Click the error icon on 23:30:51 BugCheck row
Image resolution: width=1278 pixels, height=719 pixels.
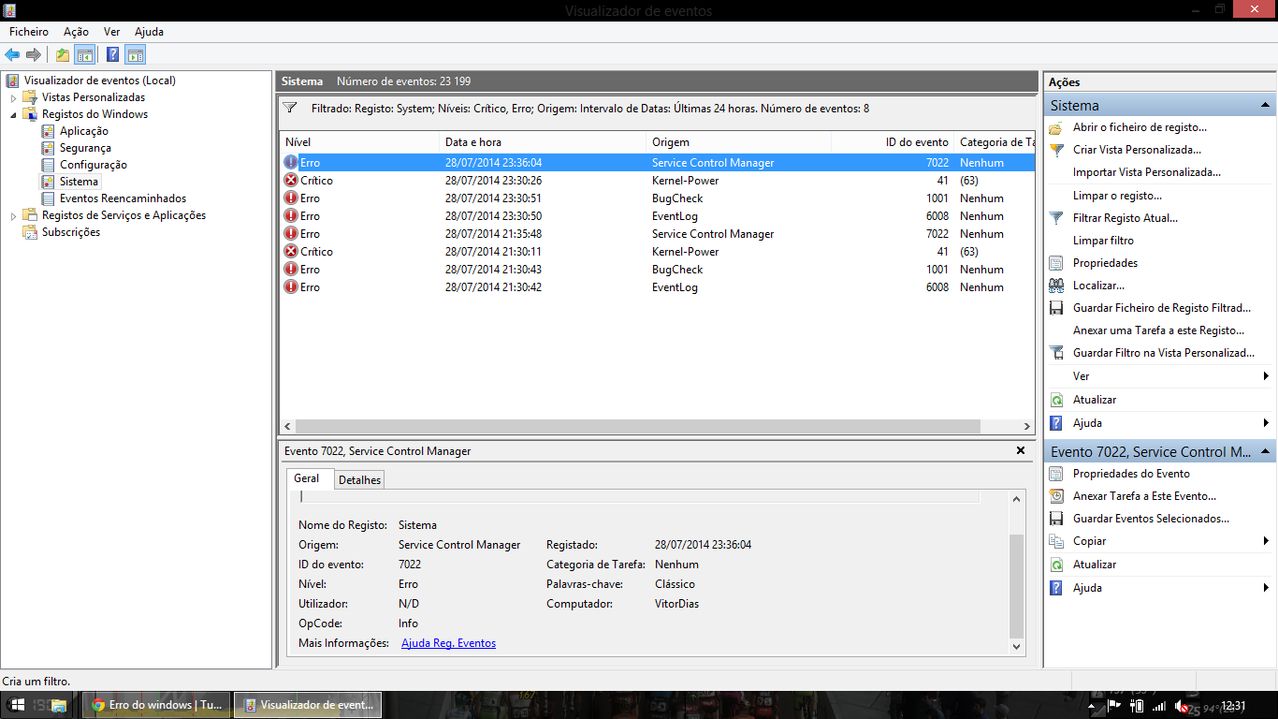(291, 198)
